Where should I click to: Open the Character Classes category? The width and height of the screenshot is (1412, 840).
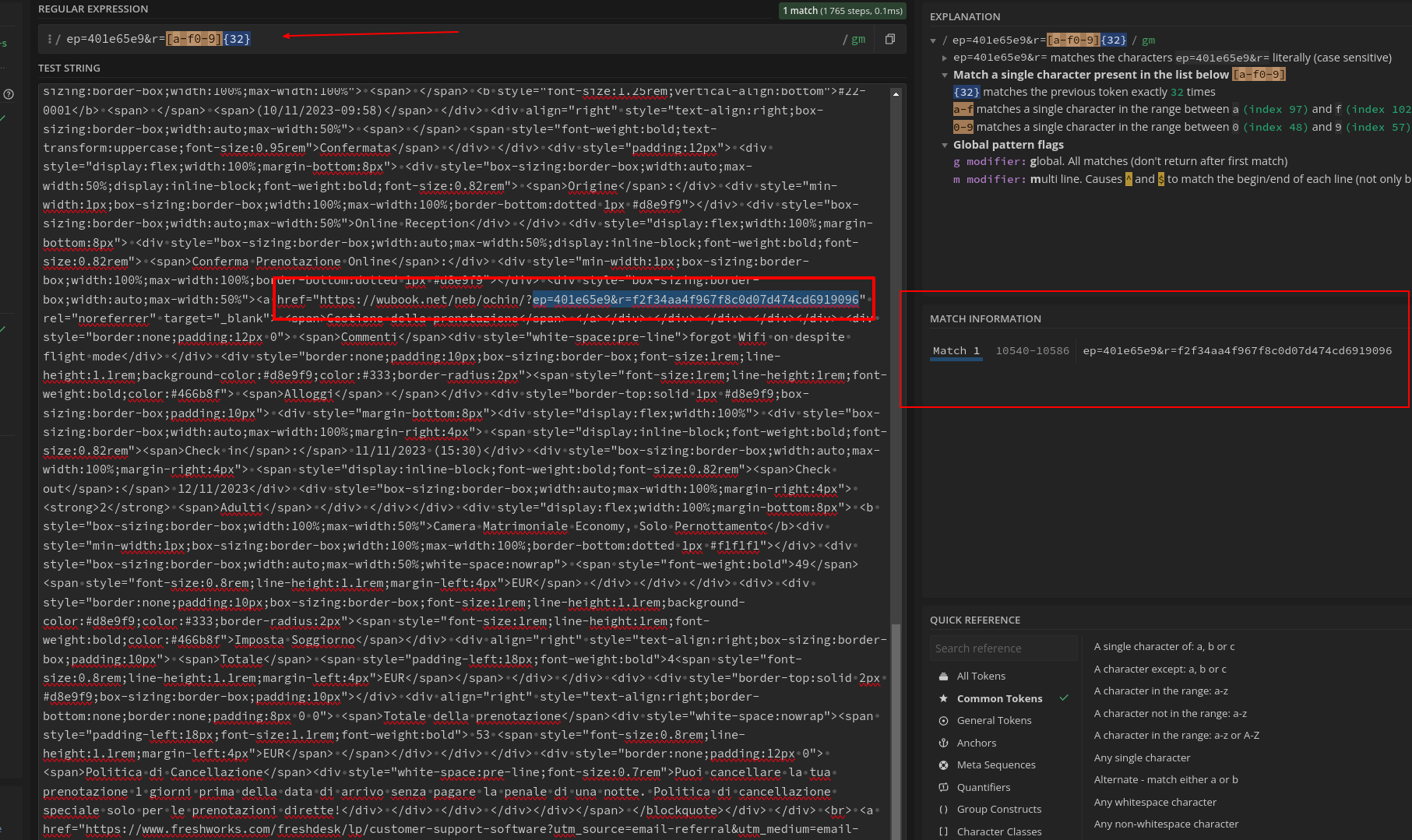tap(998, 831)
